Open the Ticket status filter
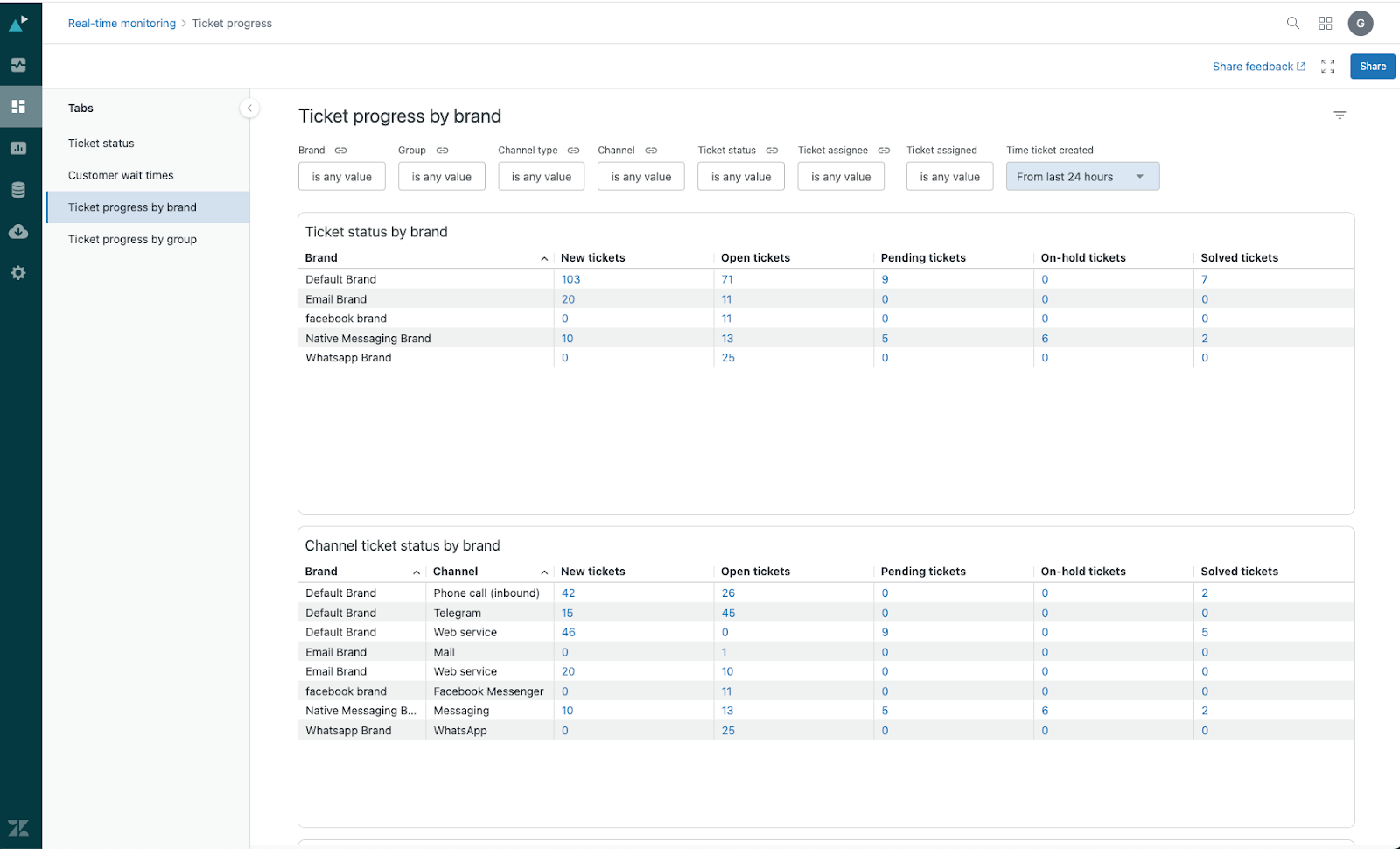The height and width of the screenshot is (849, 1400). pyautogui.click(x=740, y=177)
